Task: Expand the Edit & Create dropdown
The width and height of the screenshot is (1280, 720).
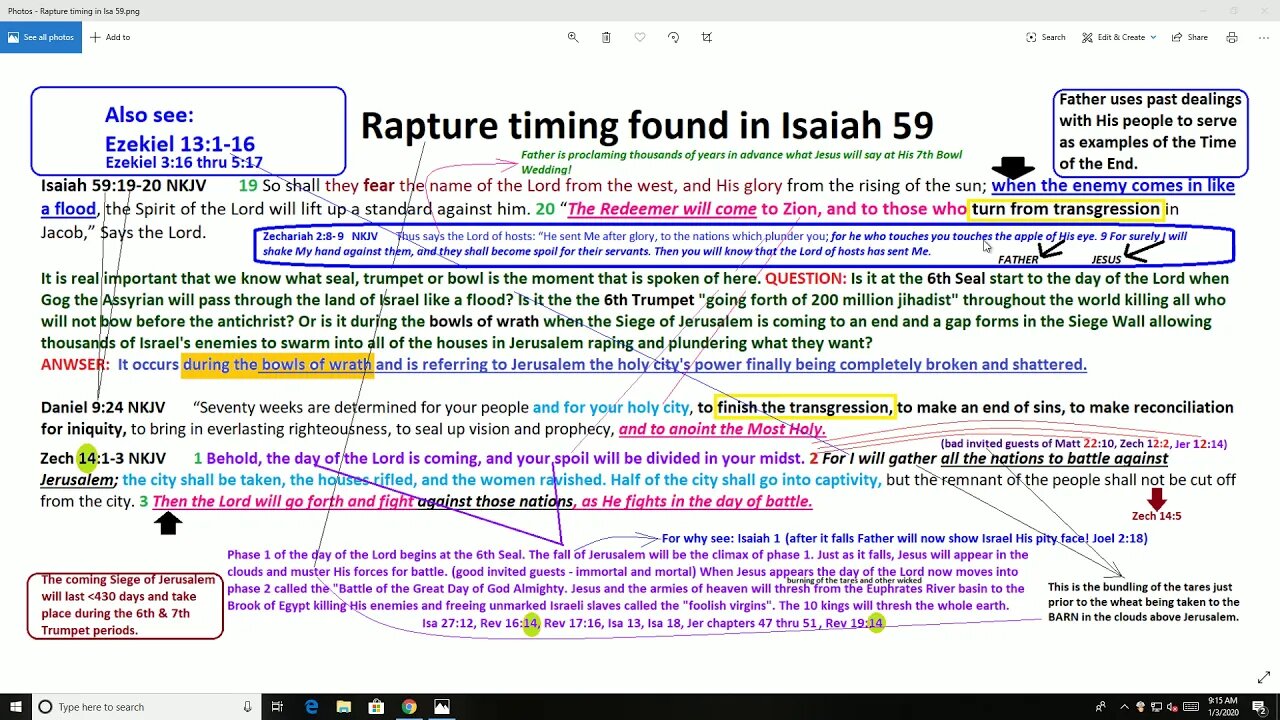Action: (1119, 37)
